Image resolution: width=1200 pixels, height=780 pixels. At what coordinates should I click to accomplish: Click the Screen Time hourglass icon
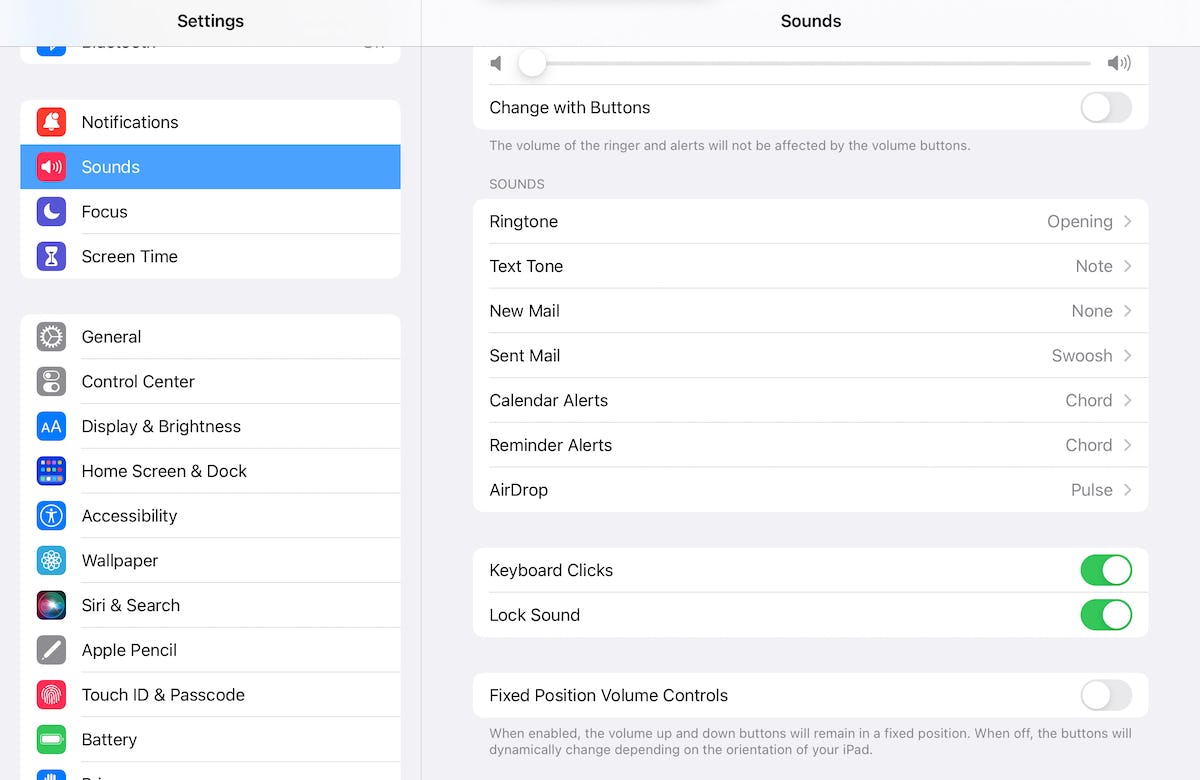[x=51, y=256]
